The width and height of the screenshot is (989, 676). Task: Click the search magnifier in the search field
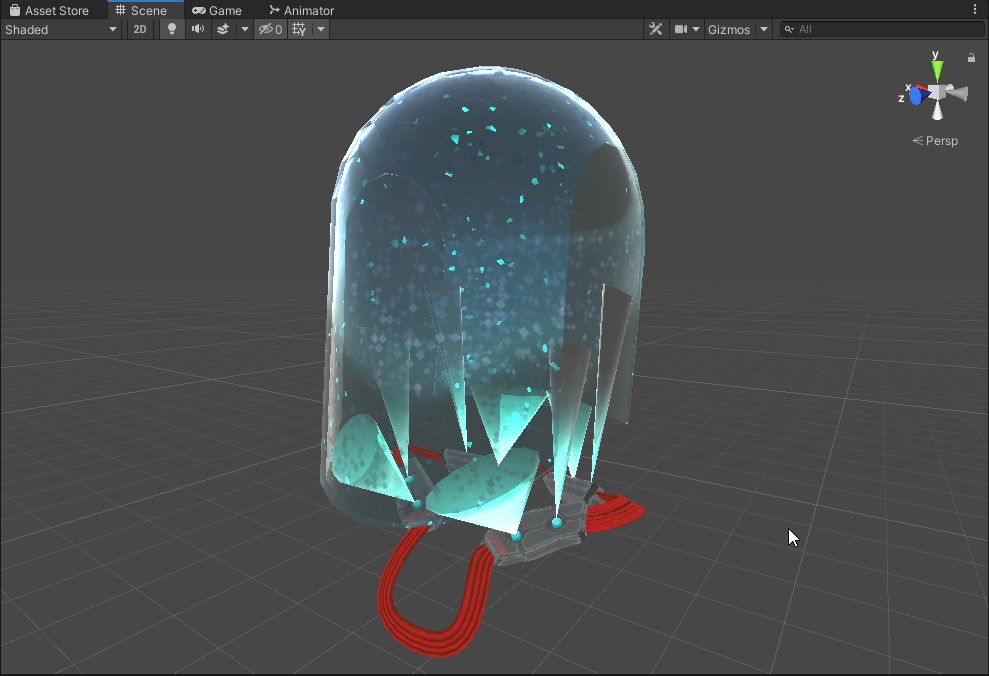coord(789,29)
